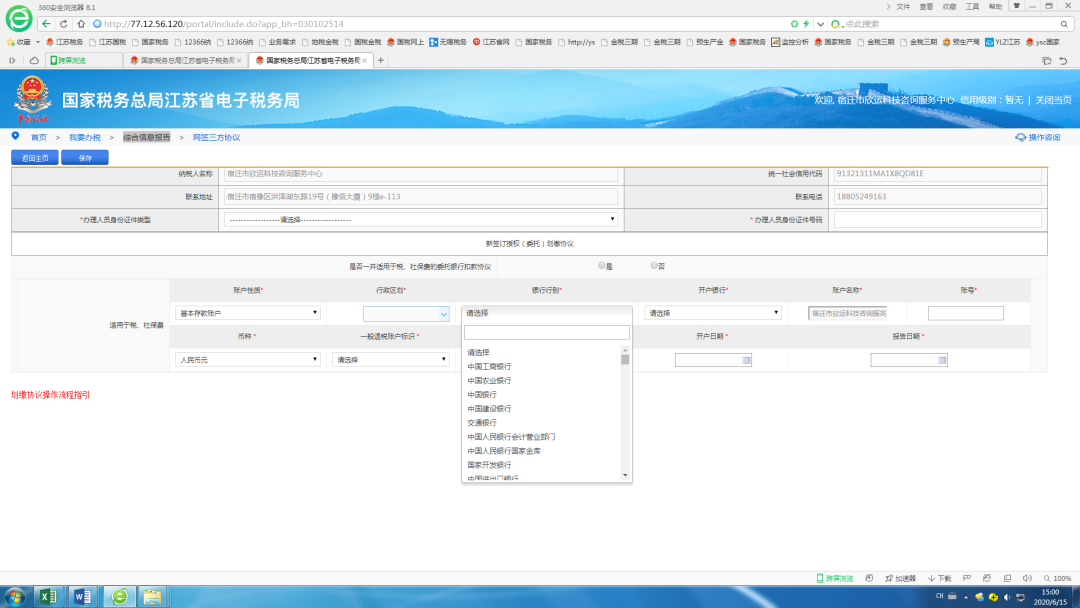Open a new tab with the plus icon

click(x=380, y=61)
